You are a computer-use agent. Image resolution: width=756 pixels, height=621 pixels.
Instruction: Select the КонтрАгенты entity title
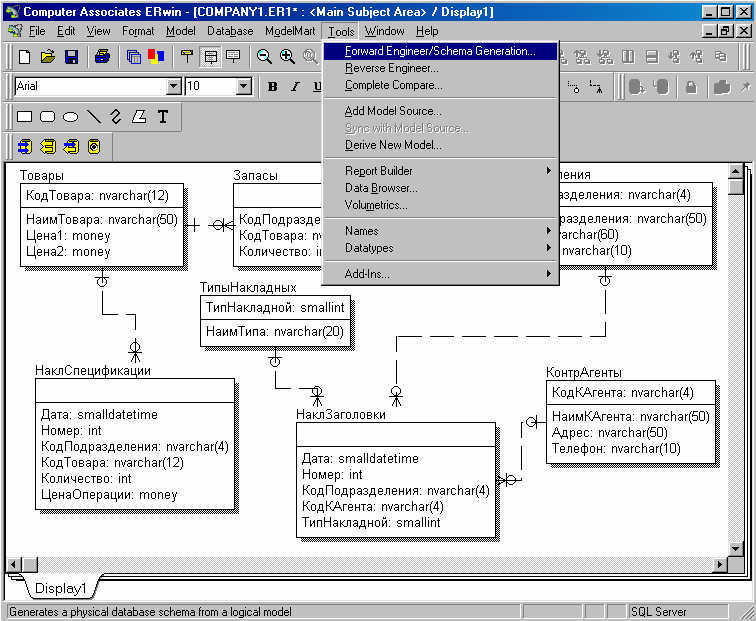583,372
